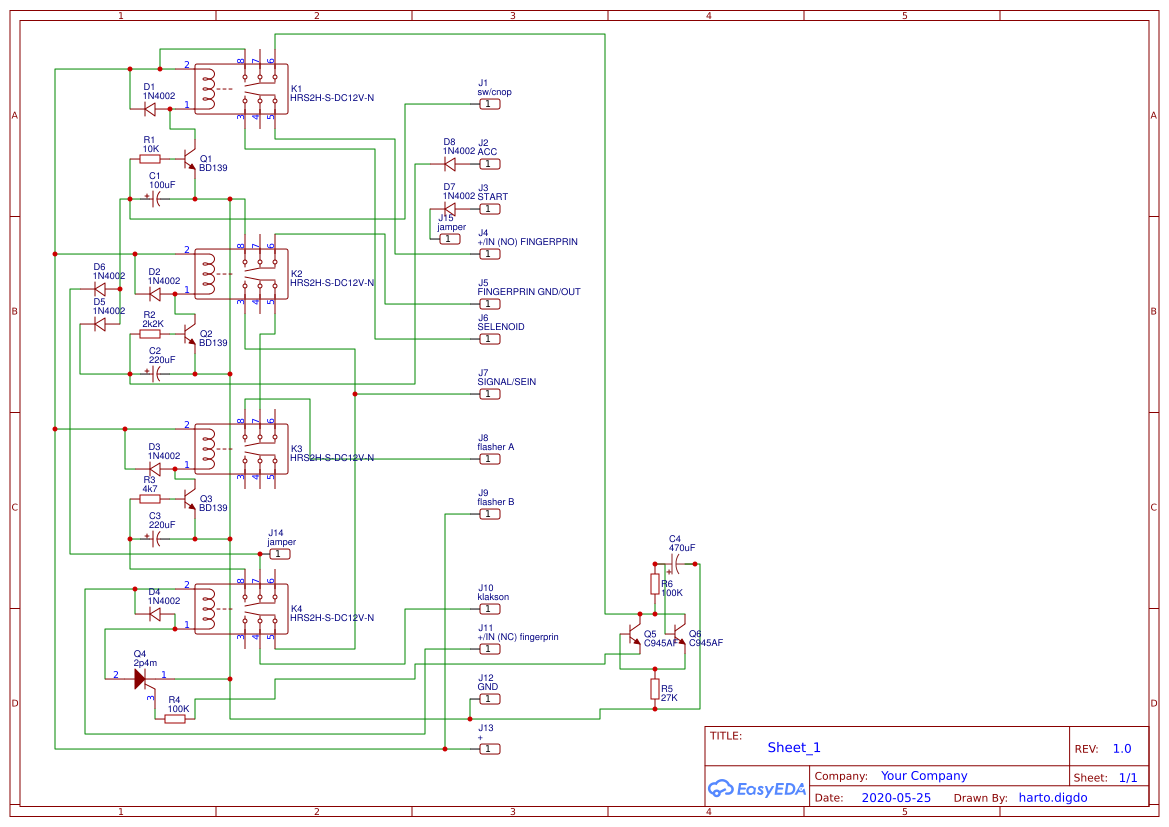Screen dimensions: 1169x827
Task: Click the harto.digdo drawn-by text
Action: point(1052,797)
